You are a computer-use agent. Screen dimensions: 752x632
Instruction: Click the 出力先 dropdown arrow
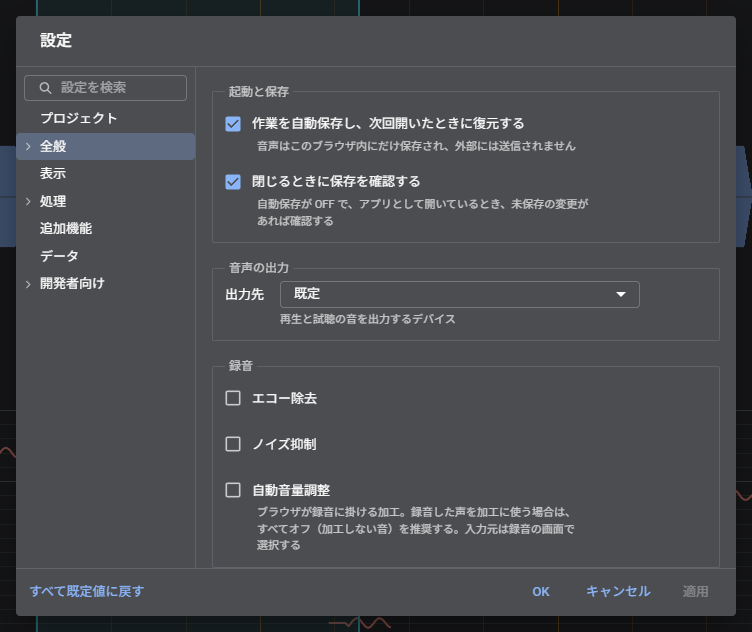(x=621, y=294)
